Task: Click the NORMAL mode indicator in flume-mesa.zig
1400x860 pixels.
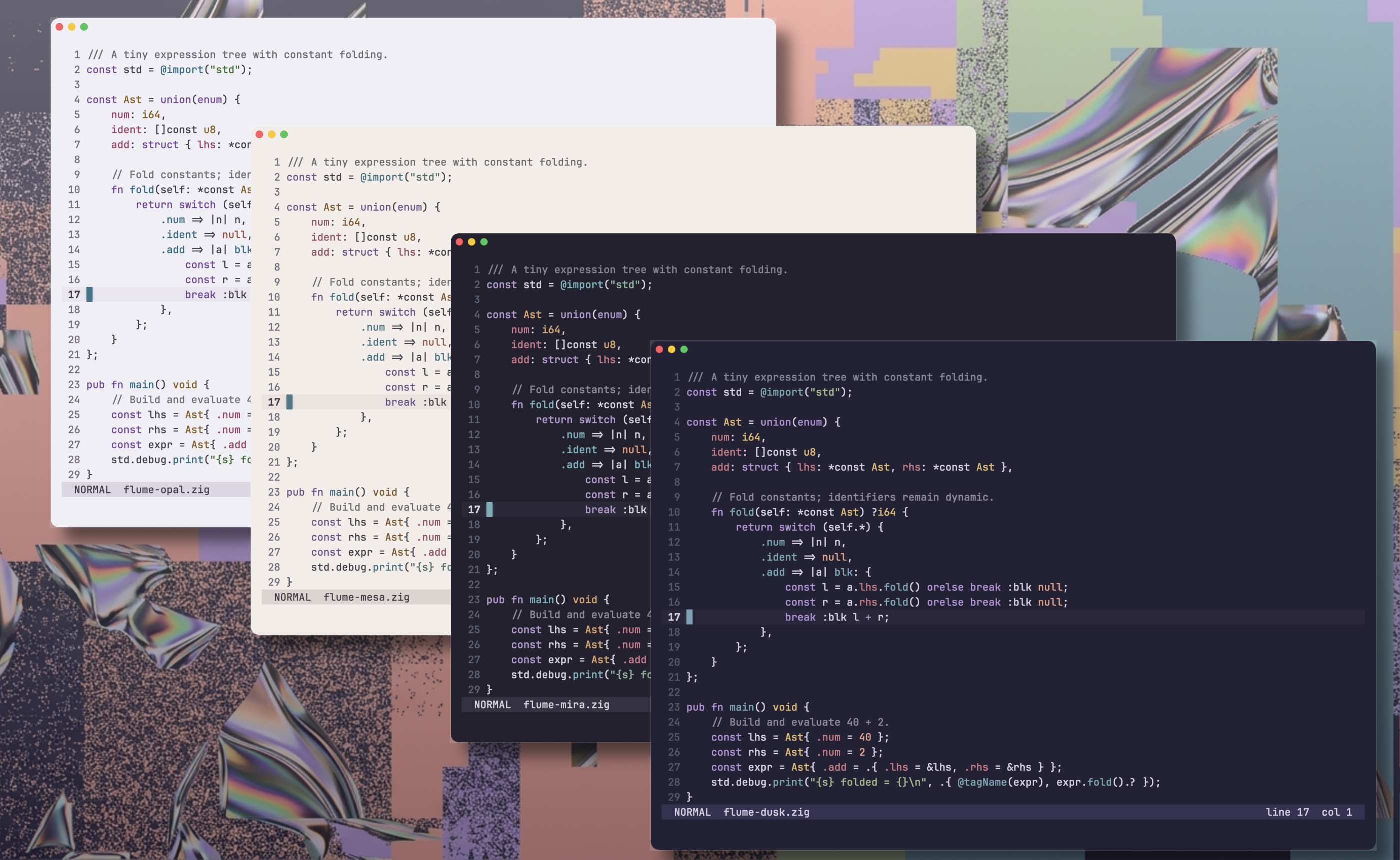Action: [293, 598]
